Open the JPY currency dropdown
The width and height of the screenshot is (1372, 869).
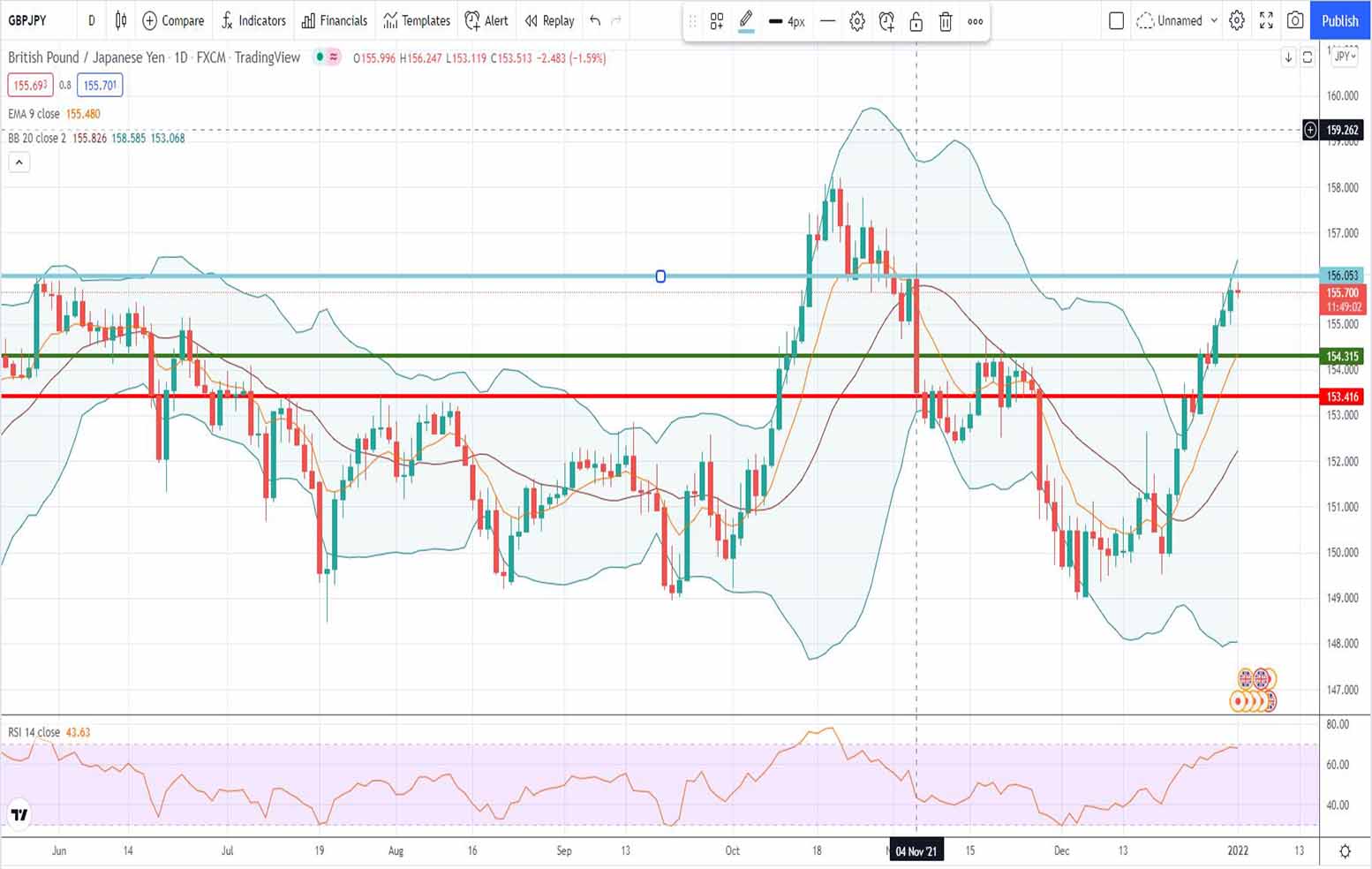(x=1345, y=57)
